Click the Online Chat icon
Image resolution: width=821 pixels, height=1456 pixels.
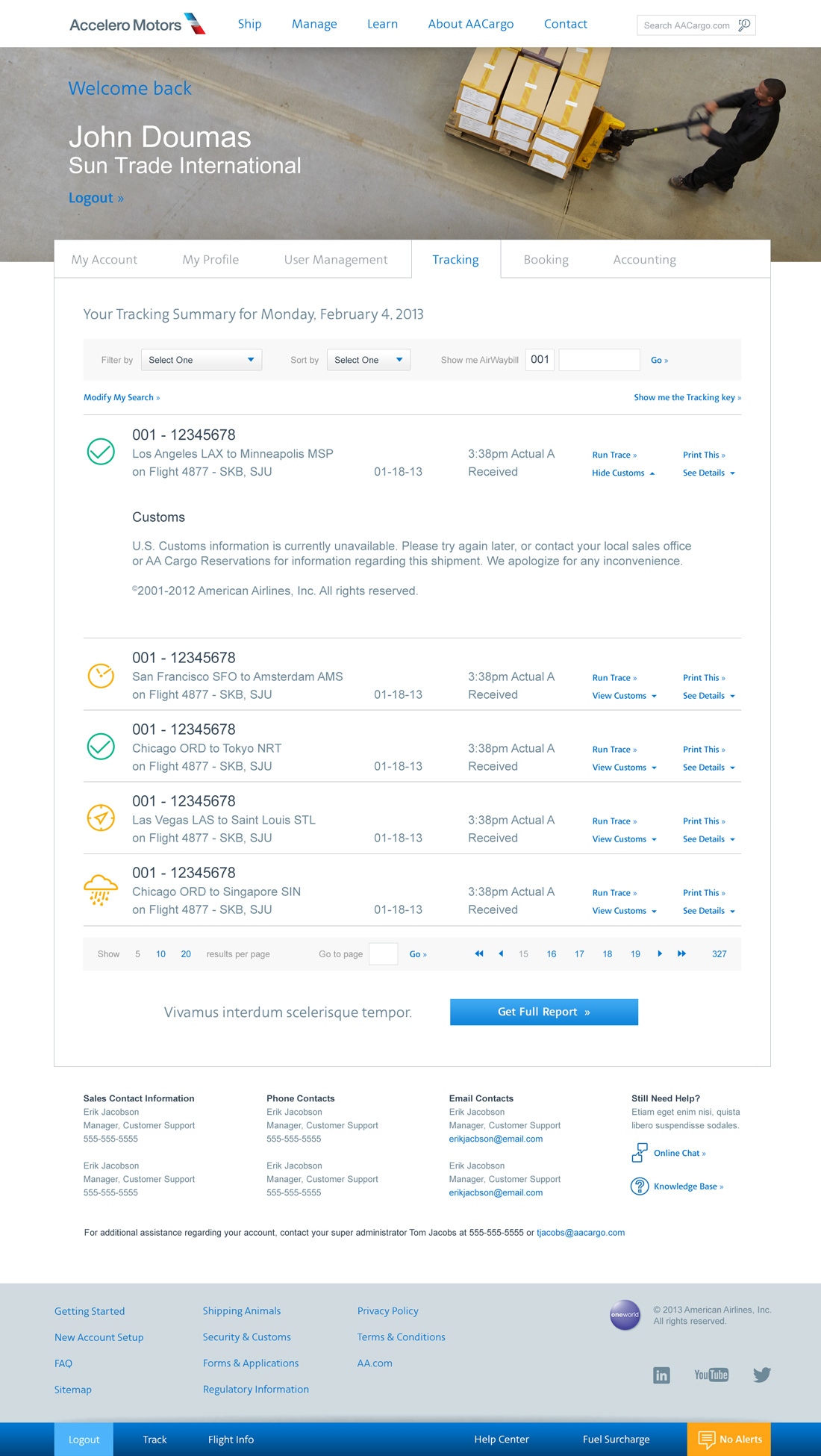click(x=640, y=1153)
